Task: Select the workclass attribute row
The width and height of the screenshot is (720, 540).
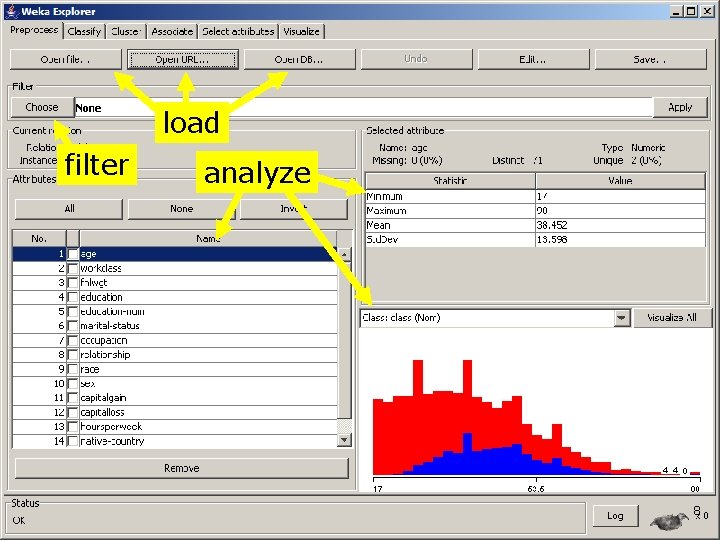Action: 175,268
